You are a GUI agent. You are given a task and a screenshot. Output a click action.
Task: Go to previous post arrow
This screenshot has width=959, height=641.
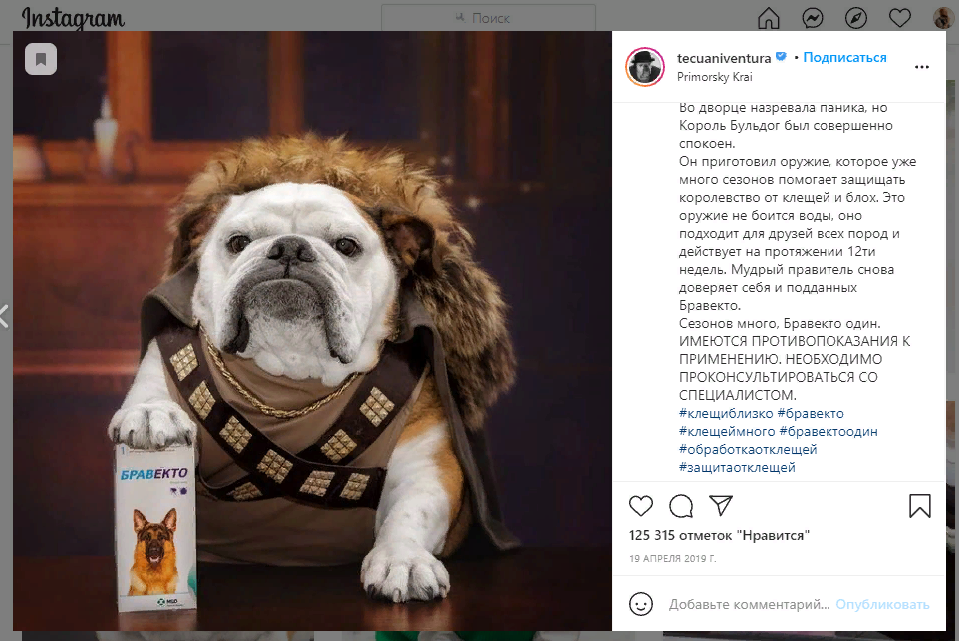[x=4, y=317]
